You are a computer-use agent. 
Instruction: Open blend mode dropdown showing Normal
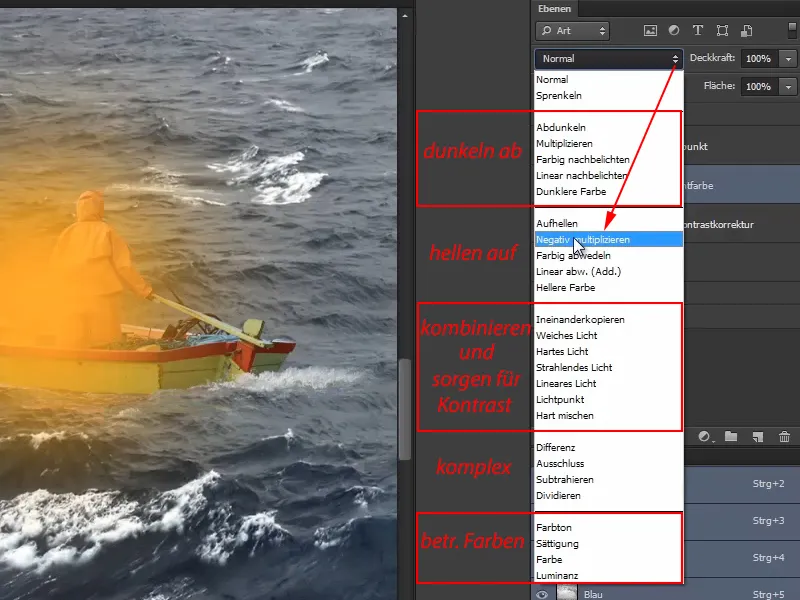coord(609,59)
